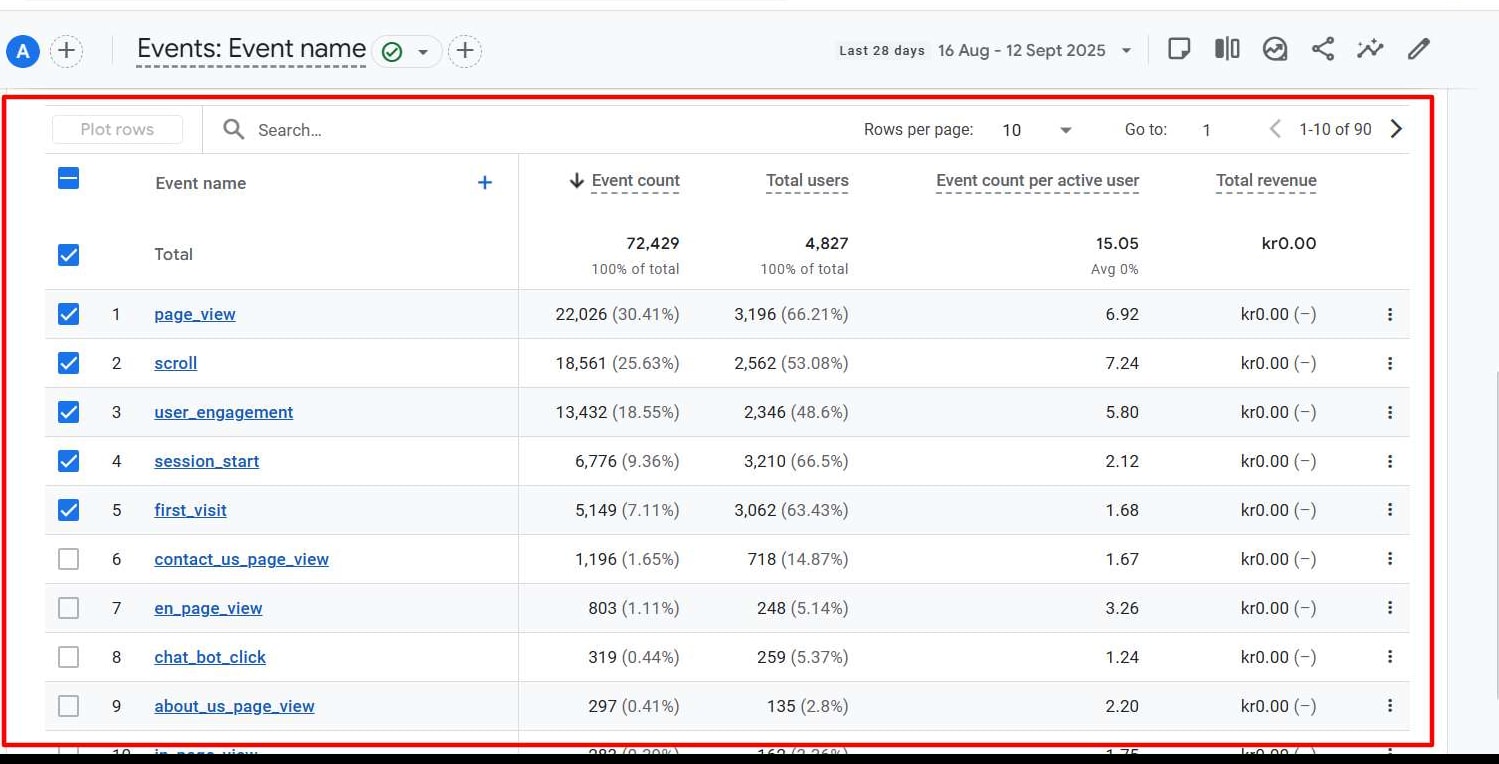Screen dimensions: 1499x764
Task: Open the session_start event link
Action: coord(207,461)
